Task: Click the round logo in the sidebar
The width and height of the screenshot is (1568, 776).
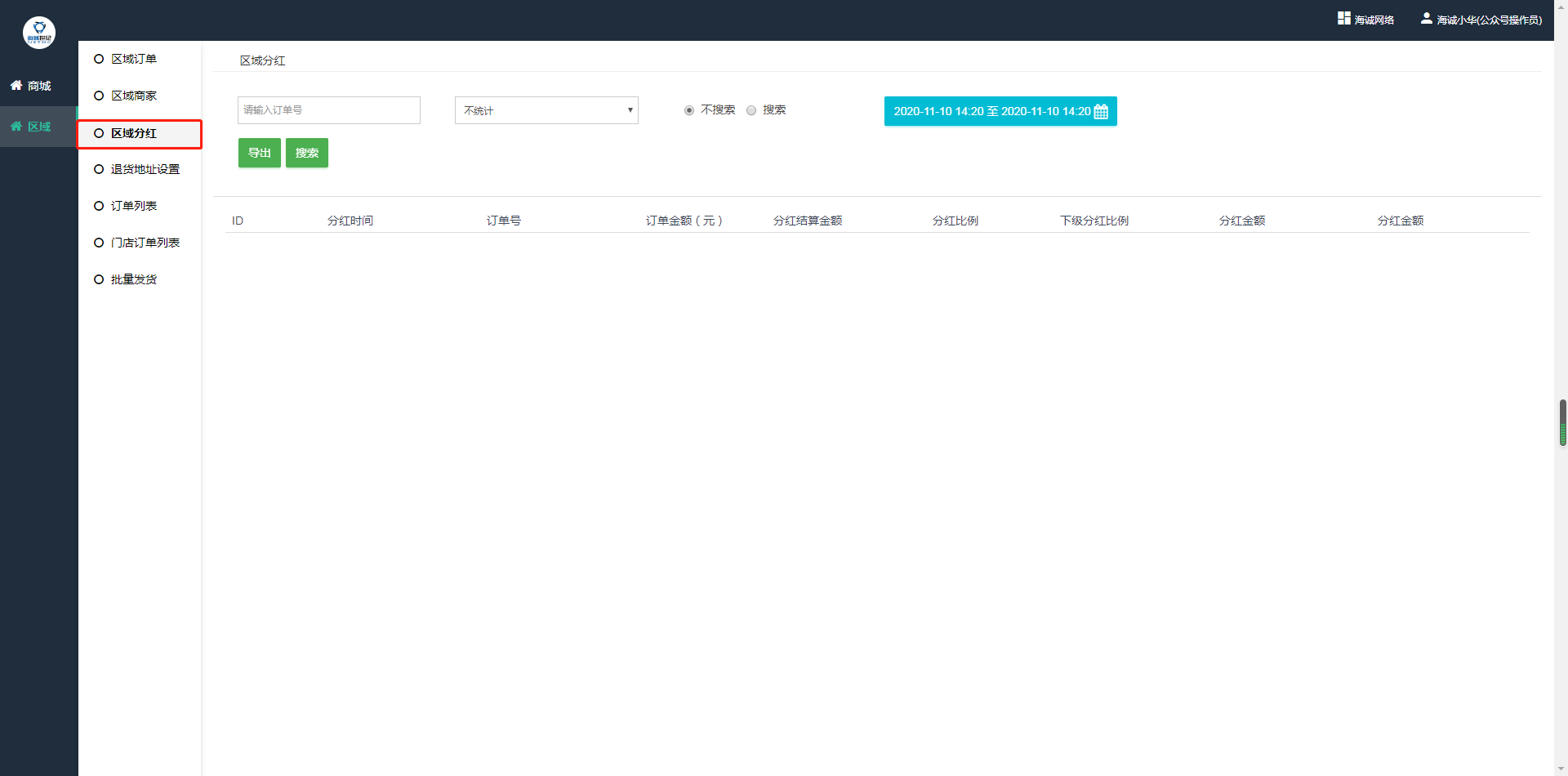Action: coord(39,33)
